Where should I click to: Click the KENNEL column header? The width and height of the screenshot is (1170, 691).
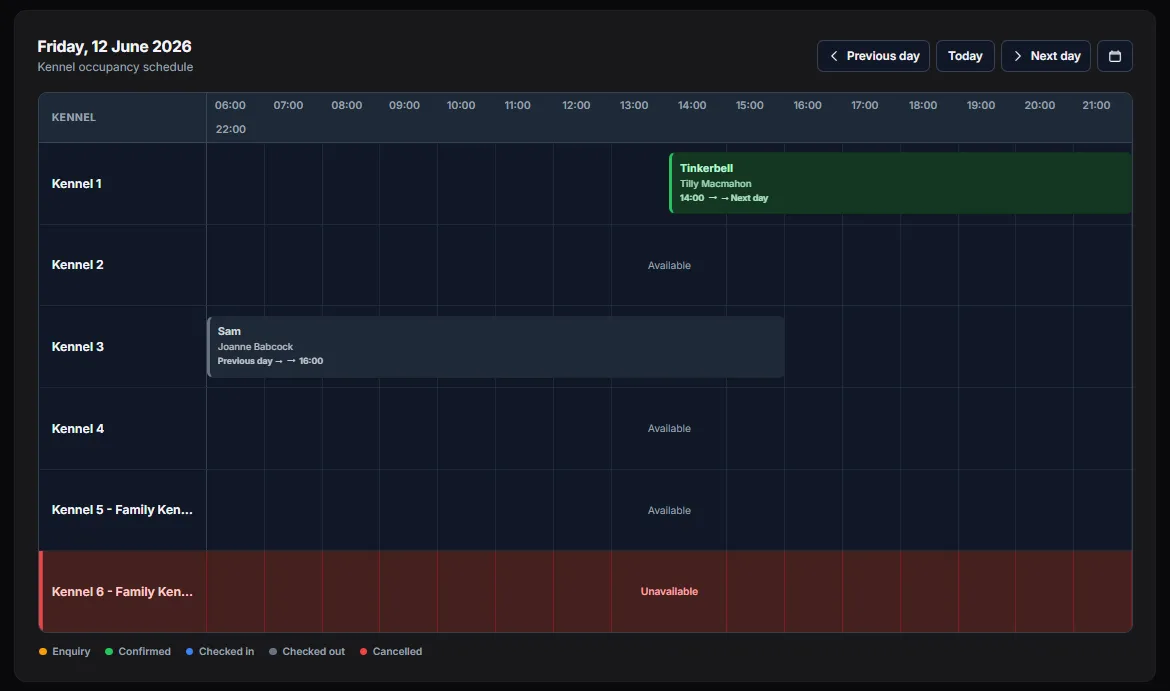73,117
